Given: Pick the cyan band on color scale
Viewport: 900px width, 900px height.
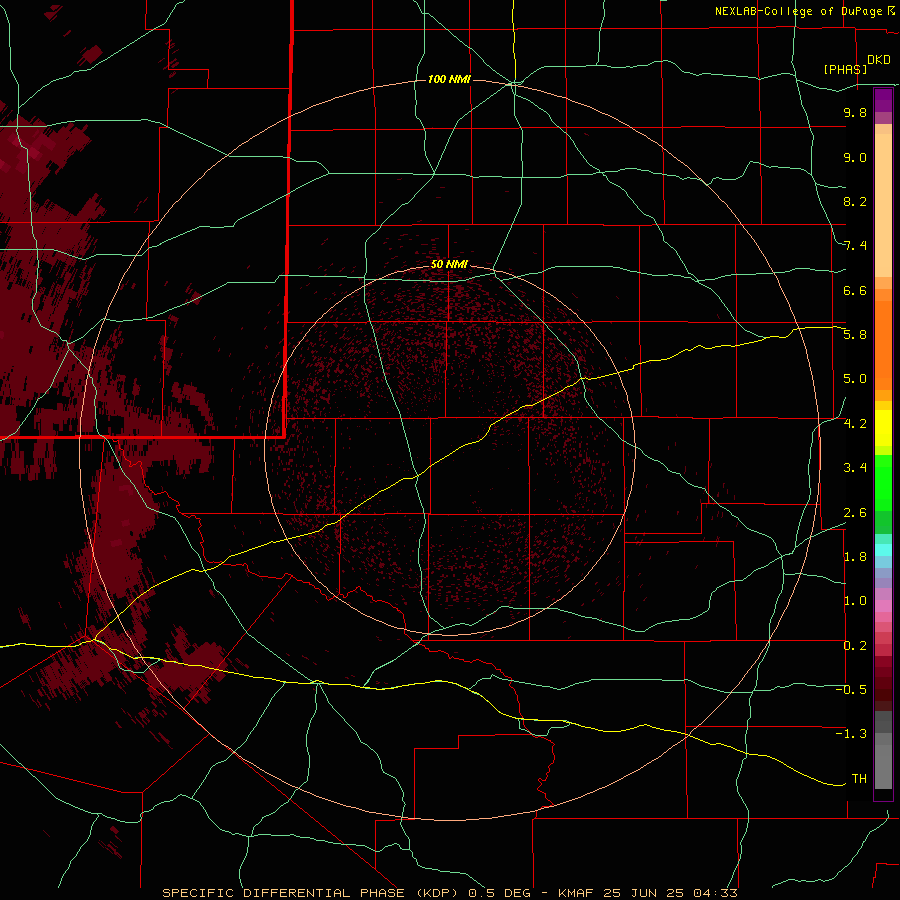Looking at the screenshot, I should 883,550.
